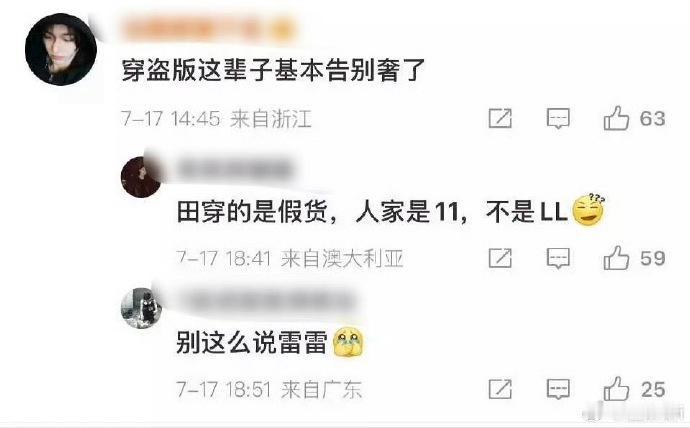
Task: Repost the comment from 澳大利亚
Action: click(500, 258)
